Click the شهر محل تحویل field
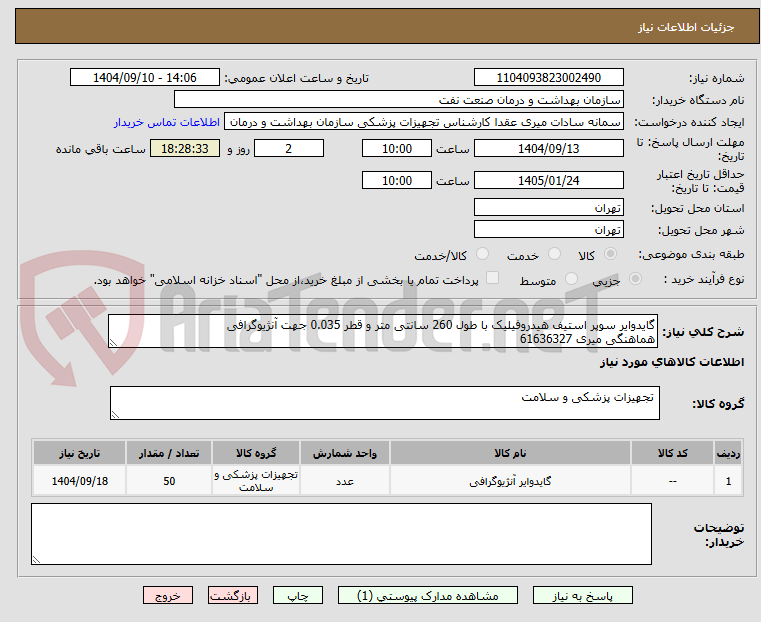This screenshot has height=622, width=761. (548, 229)
